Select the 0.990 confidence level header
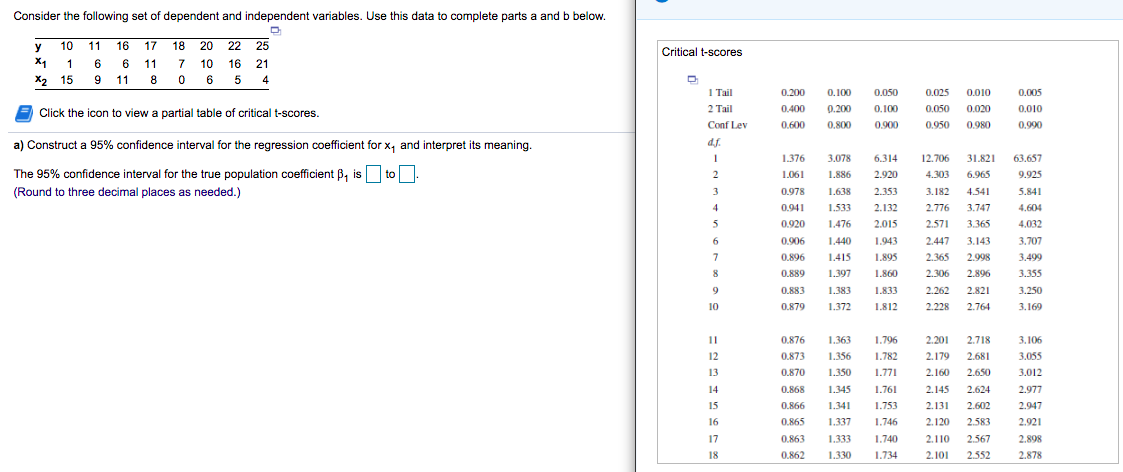The image size is (1123, 472). 1030,125
